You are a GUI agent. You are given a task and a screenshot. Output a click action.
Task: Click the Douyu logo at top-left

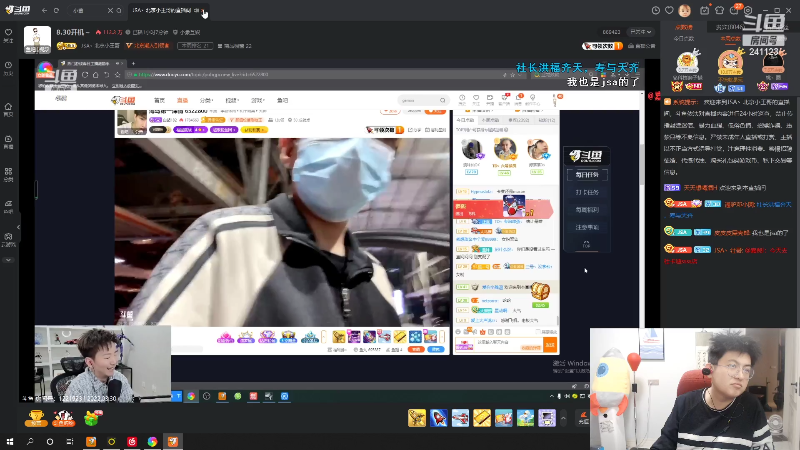click(x=18, y=10)
